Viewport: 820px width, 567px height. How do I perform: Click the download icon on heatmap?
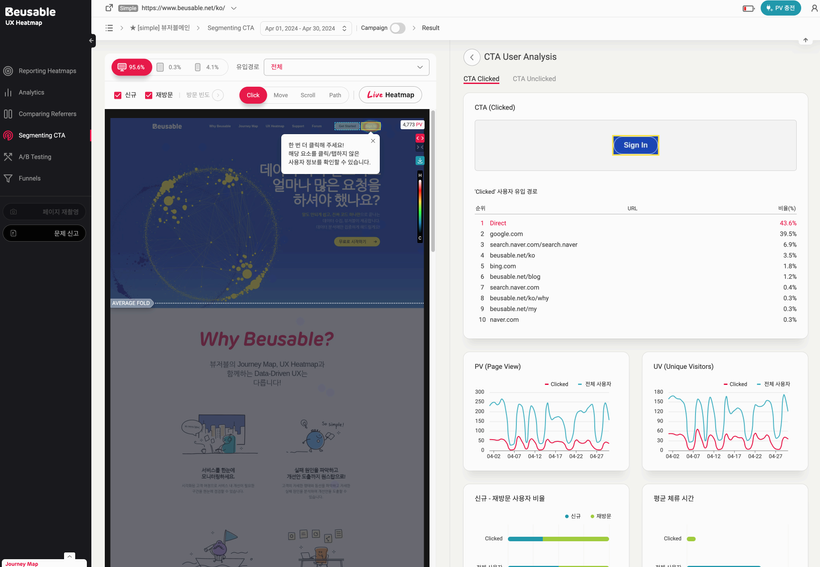point(421,160)
